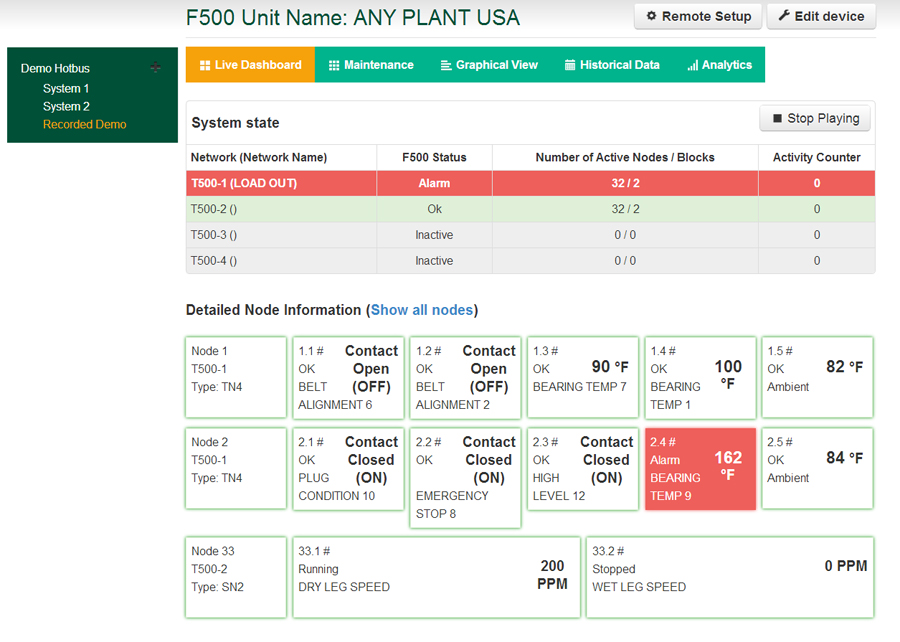Click the signal icon beside Analytics
This screenshot has width=900, height=642.
[x=693, y=65]
